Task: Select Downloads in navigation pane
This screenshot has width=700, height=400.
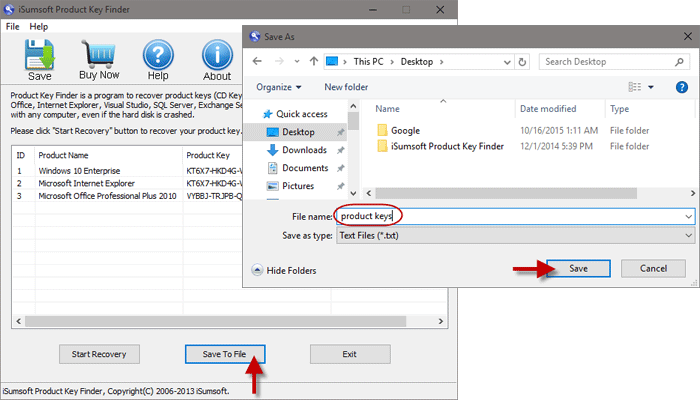Action: [x=296, y=150]
